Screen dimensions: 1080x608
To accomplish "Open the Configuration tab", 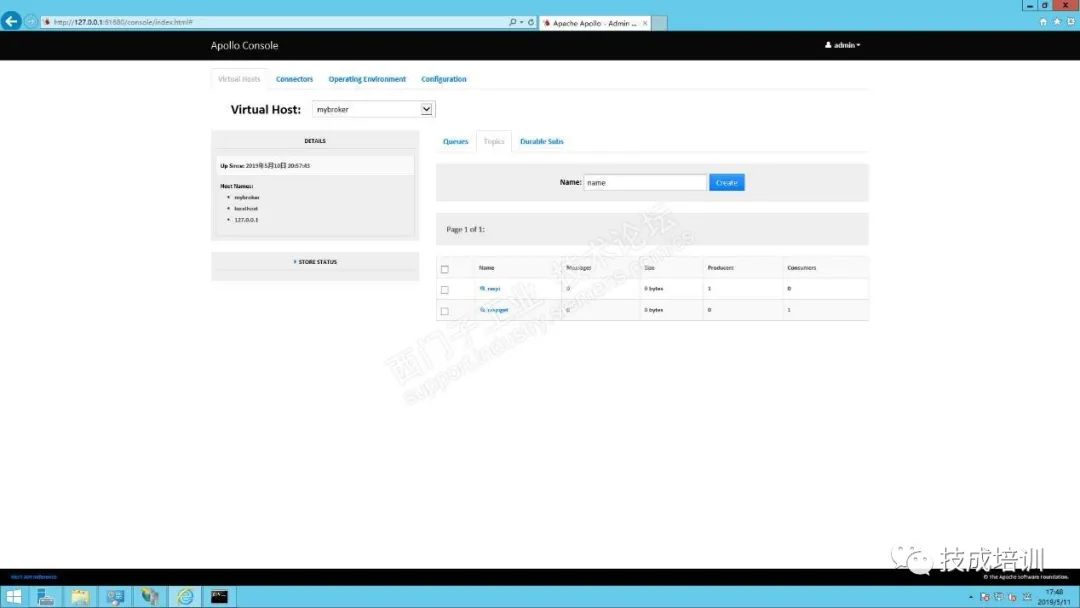I will 444,79.
